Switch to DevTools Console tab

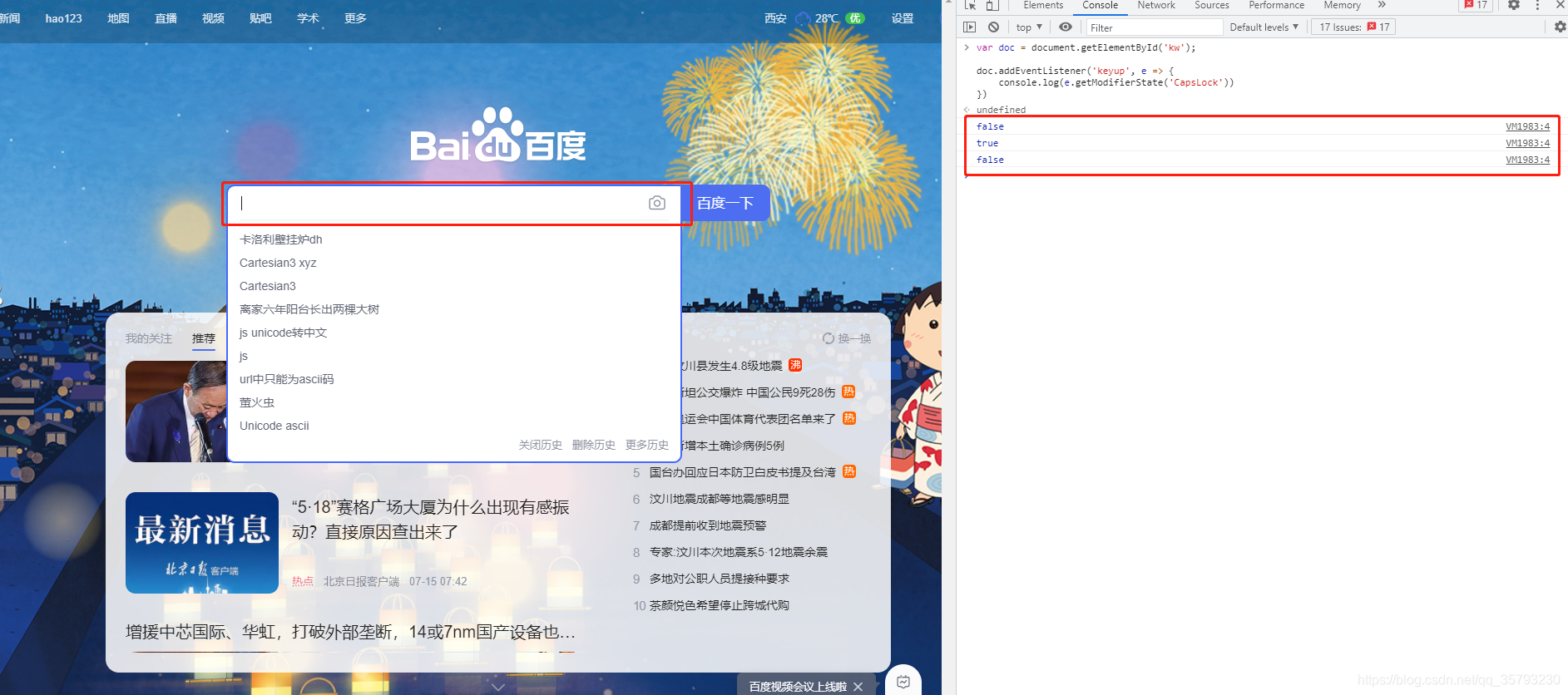[x=1100, y=5]
